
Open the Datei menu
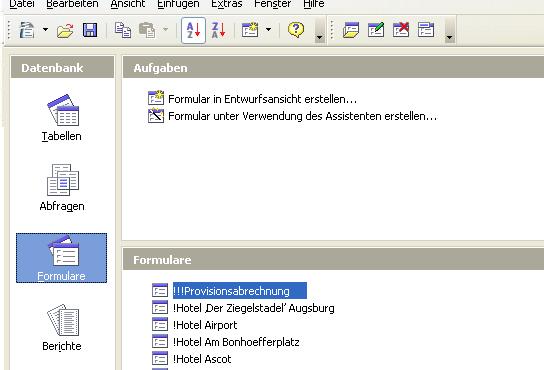[22, 4]
